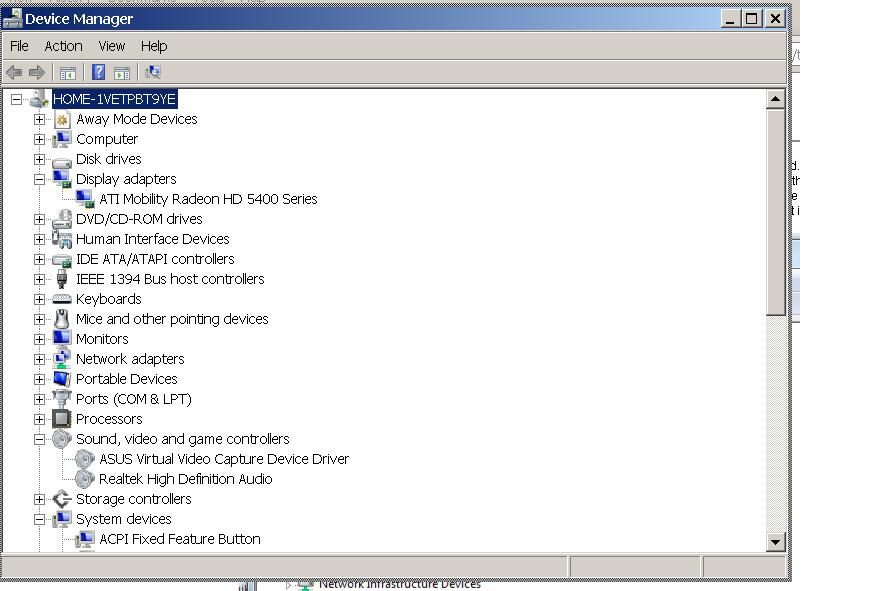Viewport: 892px width, 591px height.
Task: Open the View menu
Action: [x=112, y=46]
